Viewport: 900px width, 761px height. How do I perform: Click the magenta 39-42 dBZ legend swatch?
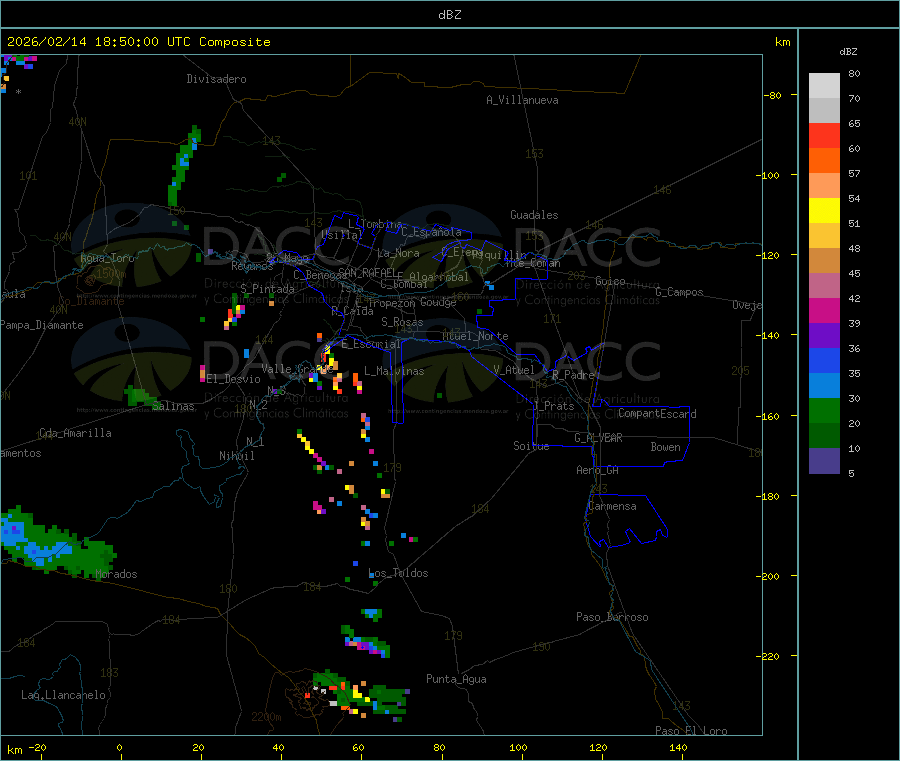tap(824, 310)
